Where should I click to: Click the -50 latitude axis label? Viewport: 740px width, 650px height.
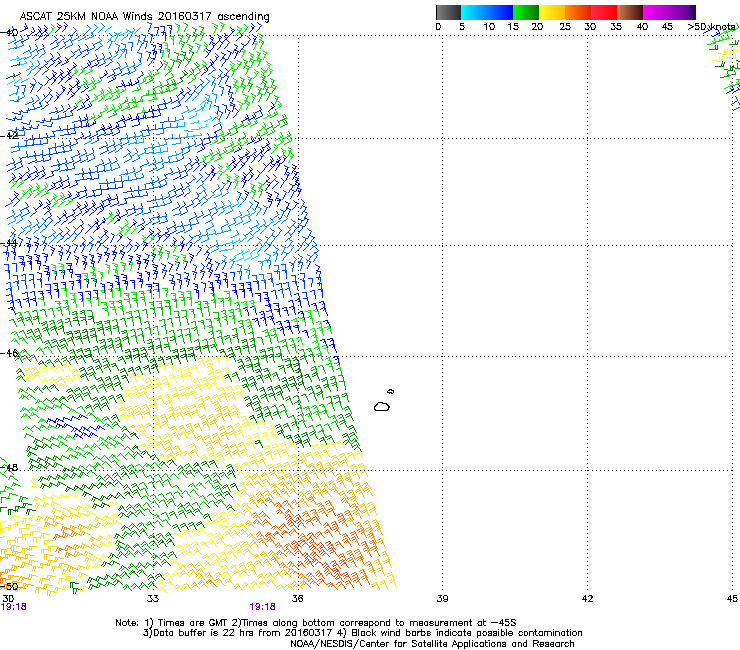pyautogui.click(x=9, y=586)
